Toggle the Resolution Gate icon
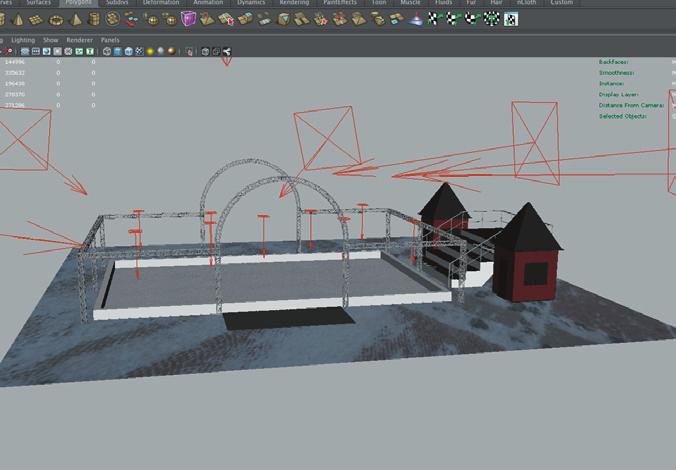 [47, 52]
